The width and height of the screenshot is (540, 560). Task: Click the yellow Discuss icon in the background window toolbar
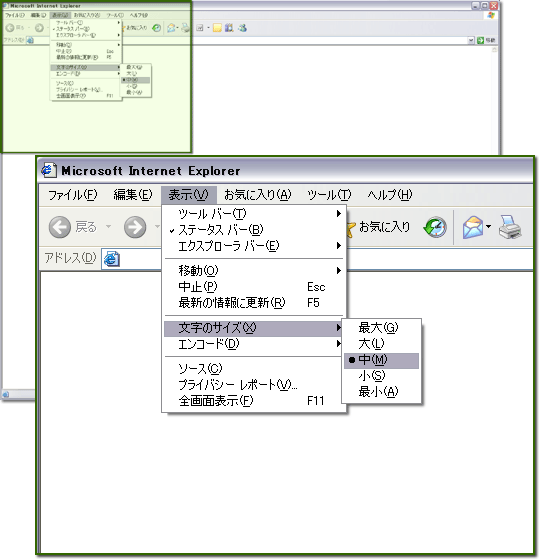[217, 28]
